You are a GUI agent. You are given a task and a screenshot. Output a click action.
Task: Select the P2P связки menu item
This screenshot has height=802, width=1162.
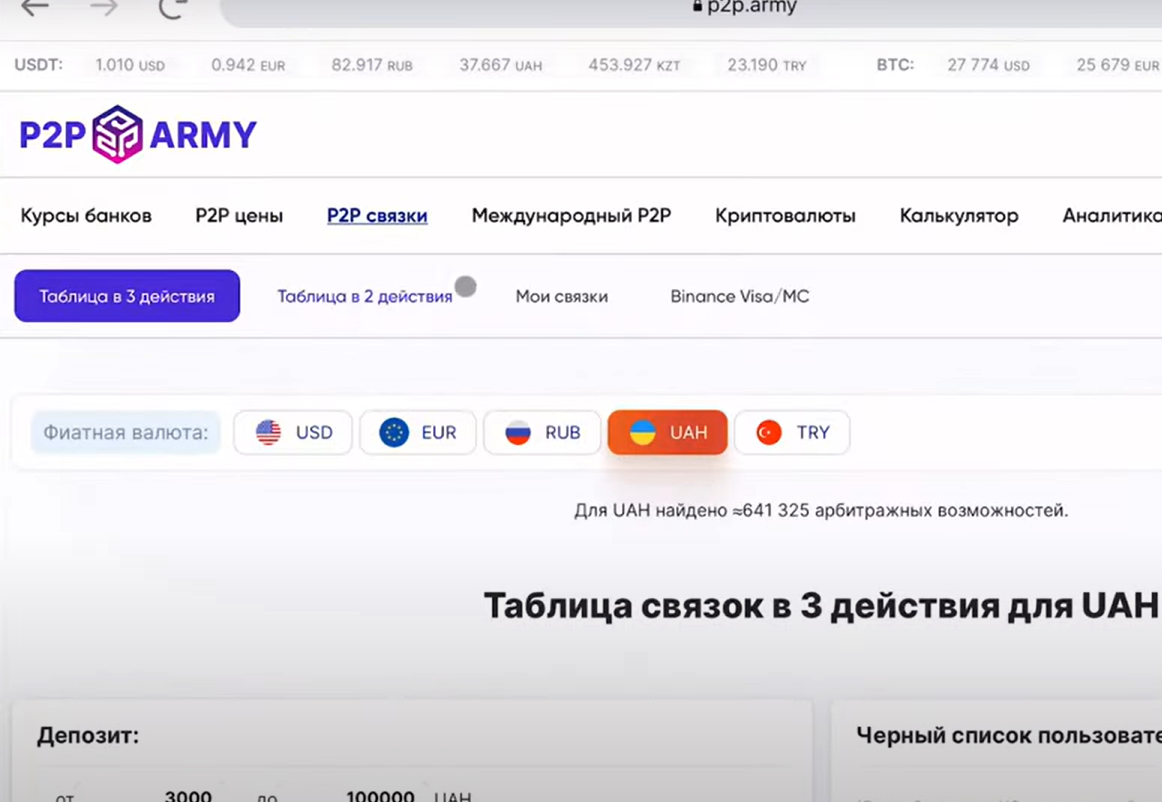click(377, 216)
